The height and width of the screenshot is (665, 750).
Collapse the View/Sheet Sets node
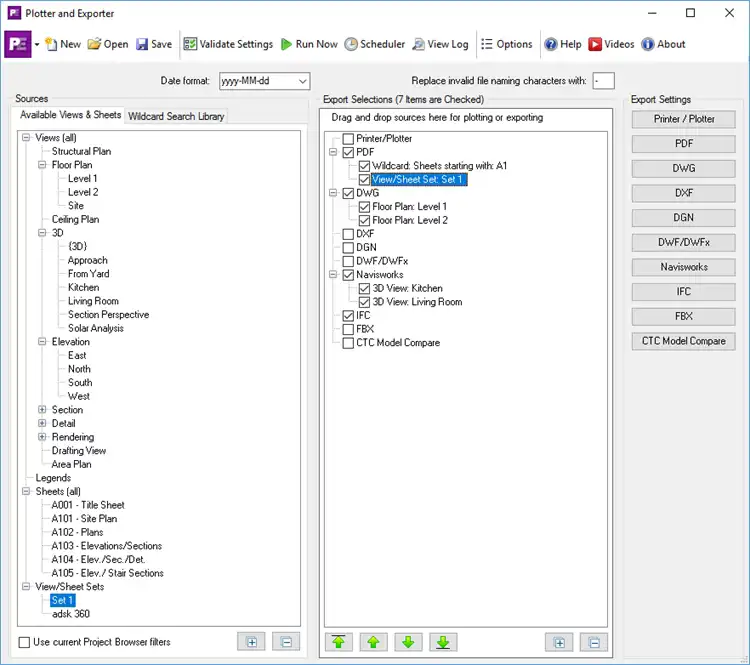coord(26,587)
